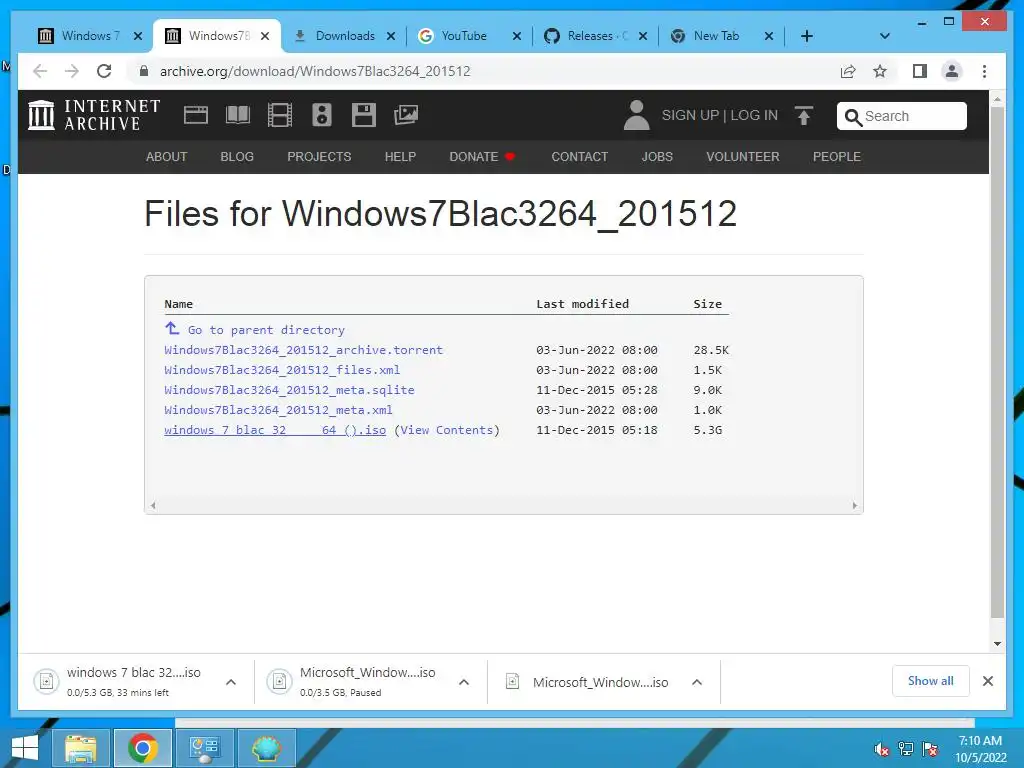Download the archive.torrent file
1024x768 pixels.
click(x=304, y=350)
